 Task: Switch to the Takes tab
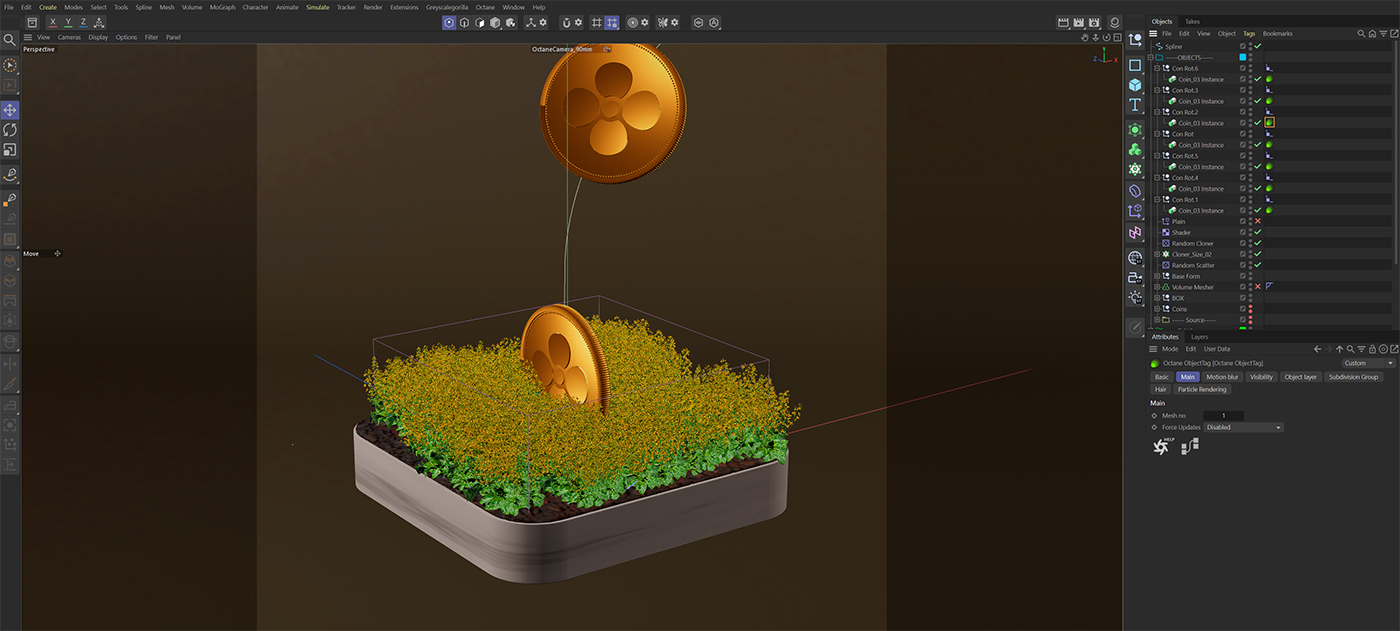[1192, 21]
